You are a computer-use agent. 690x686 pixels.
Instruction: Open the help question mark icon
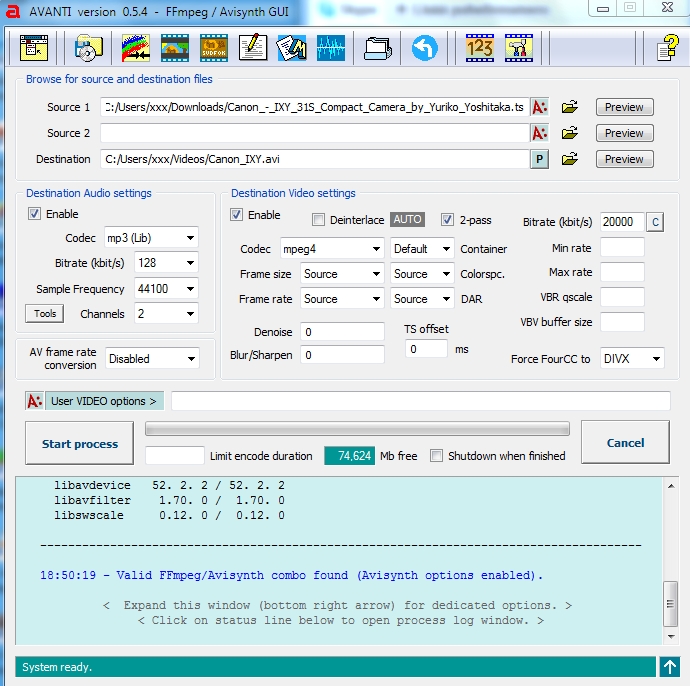coord(667,47)
